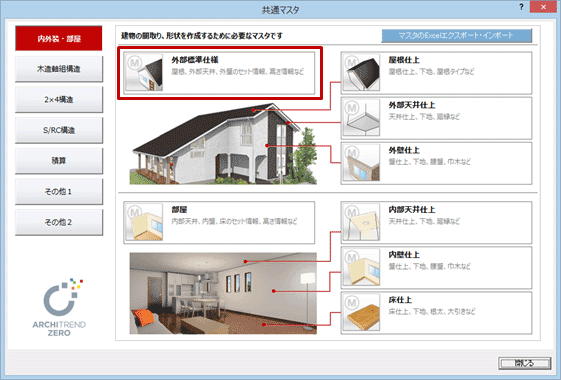Click the help question mark in title bar
Screen dimensions: 561x380
(521, 7)
